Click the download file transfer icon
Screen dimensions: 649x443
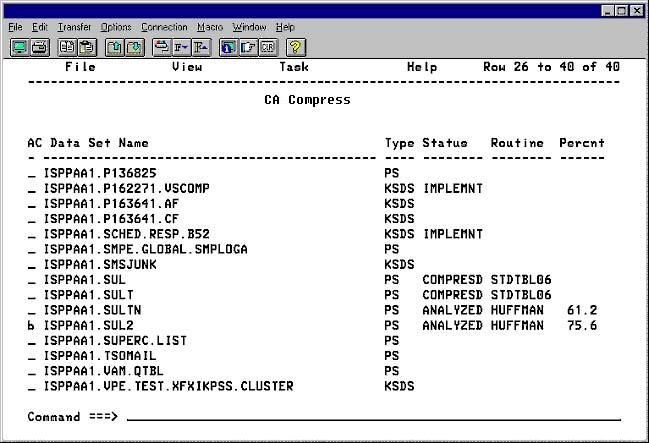point(133,47)
